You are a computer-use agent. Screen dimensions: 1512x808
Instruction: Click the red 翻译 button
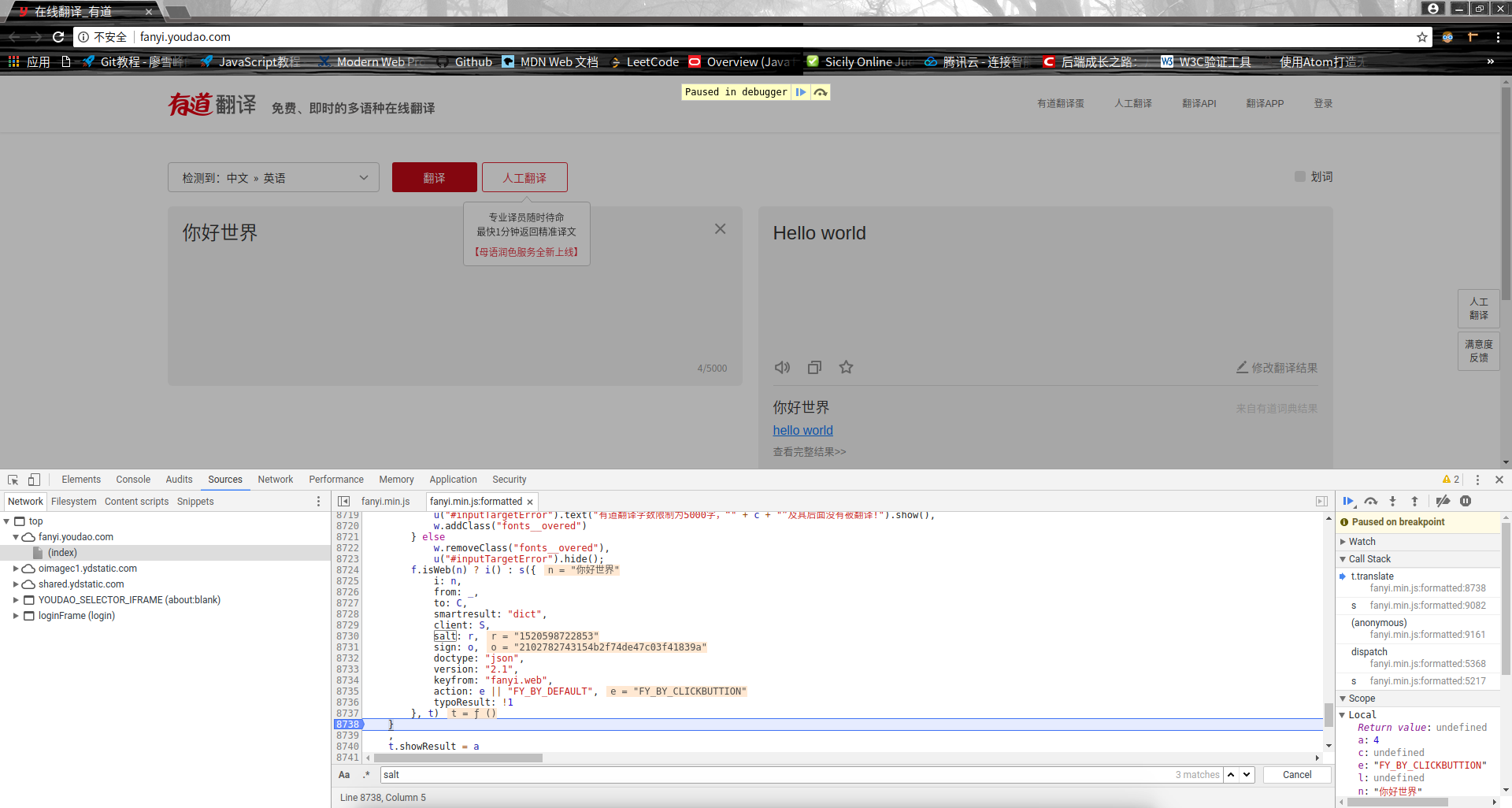[435, 177]
